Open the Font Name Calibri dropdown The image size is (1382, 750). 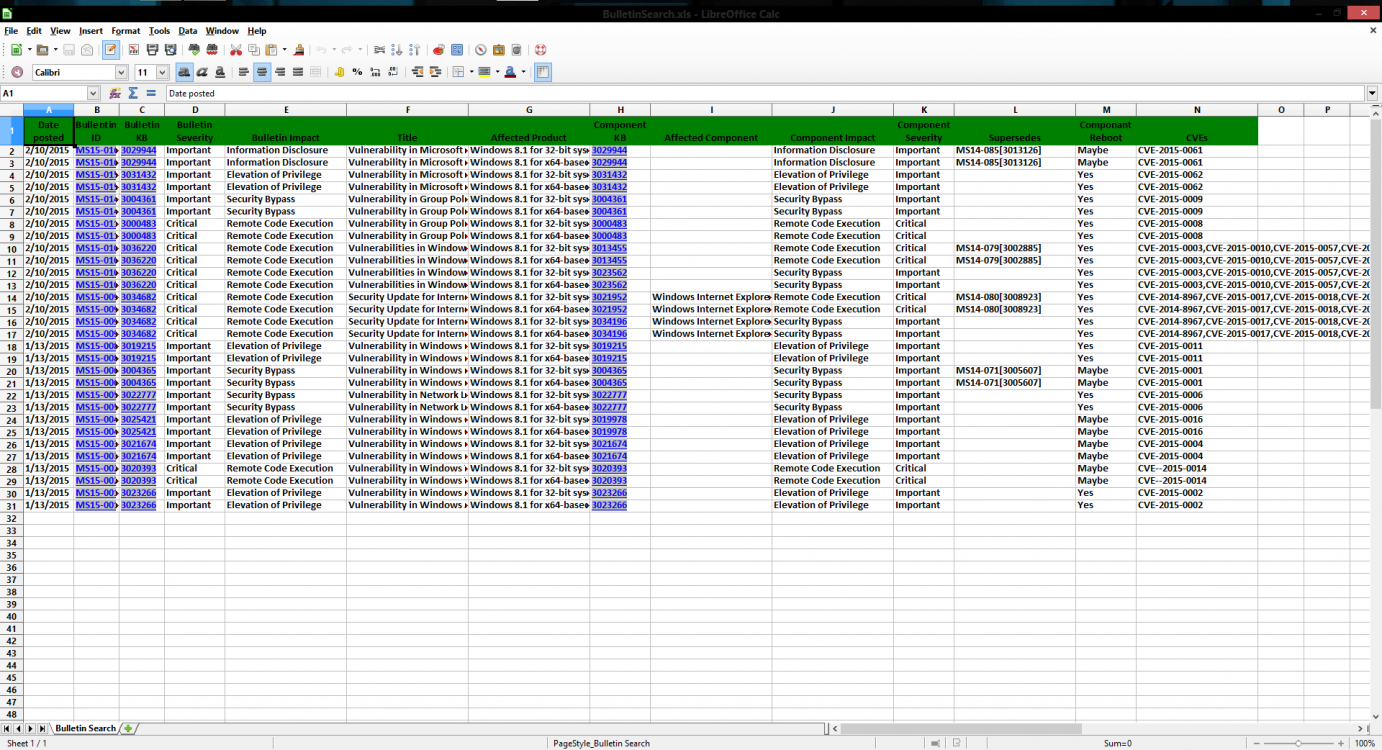pos(121,72)
